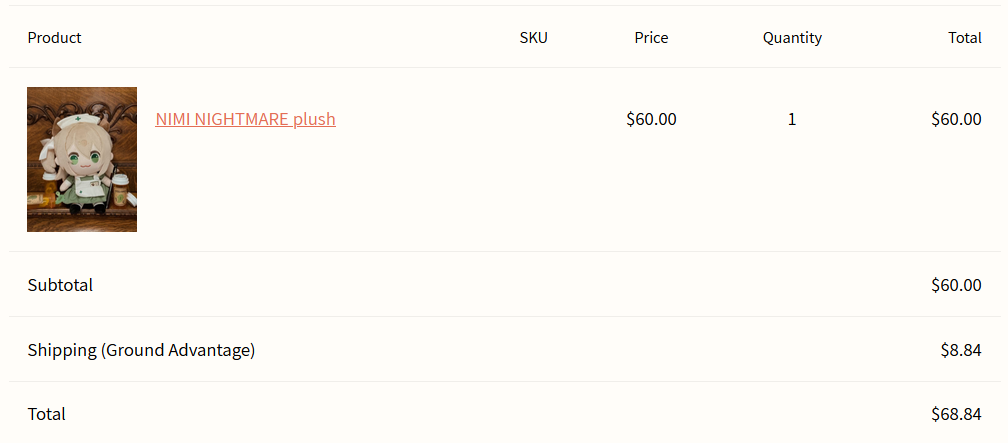The image size is (1008, 443).
Task: Click the Price column header
Action: click(x=651, y=38)
